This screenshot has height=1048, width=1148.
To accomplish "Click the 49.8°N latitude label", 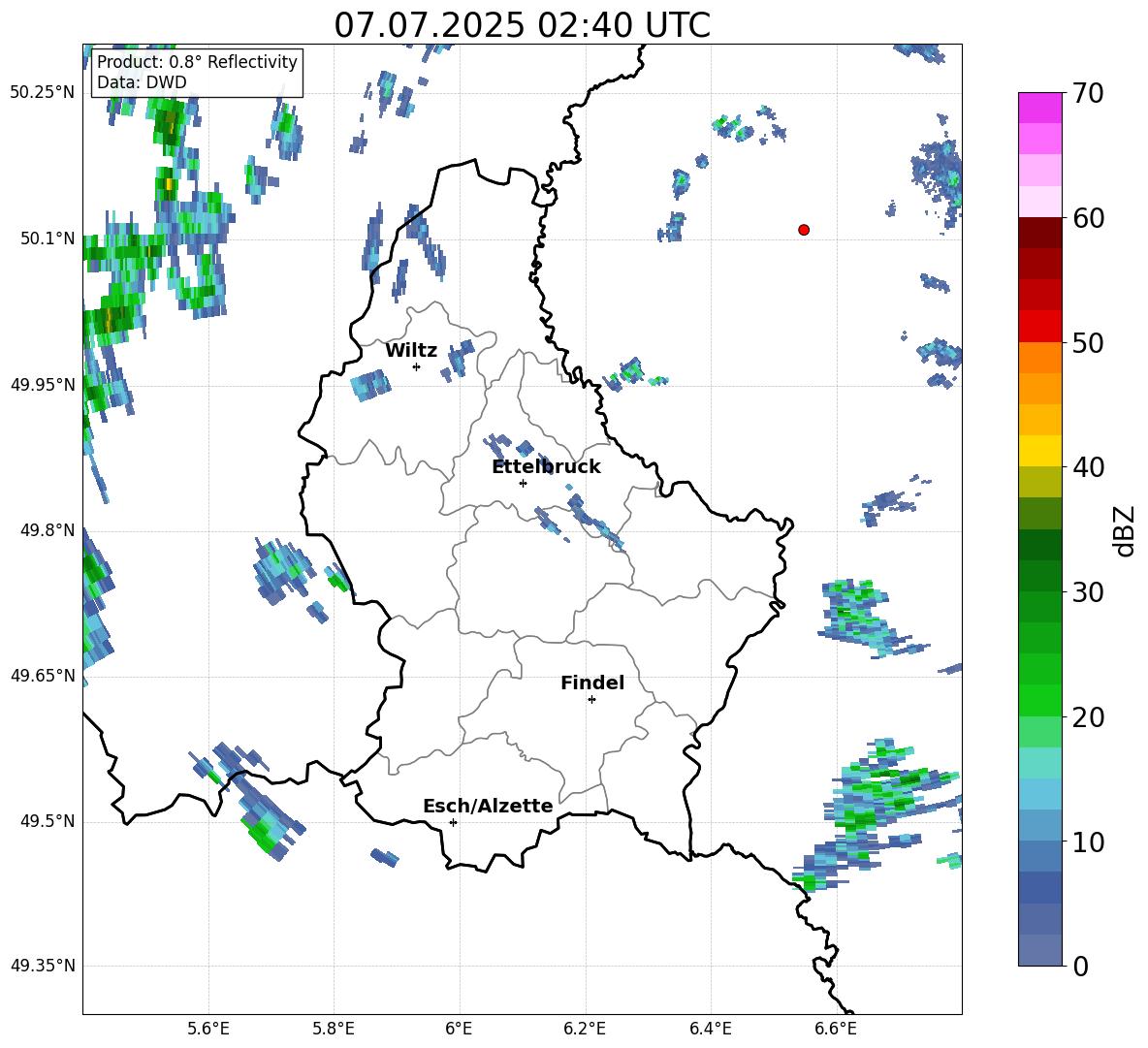I will coord(48,530).
